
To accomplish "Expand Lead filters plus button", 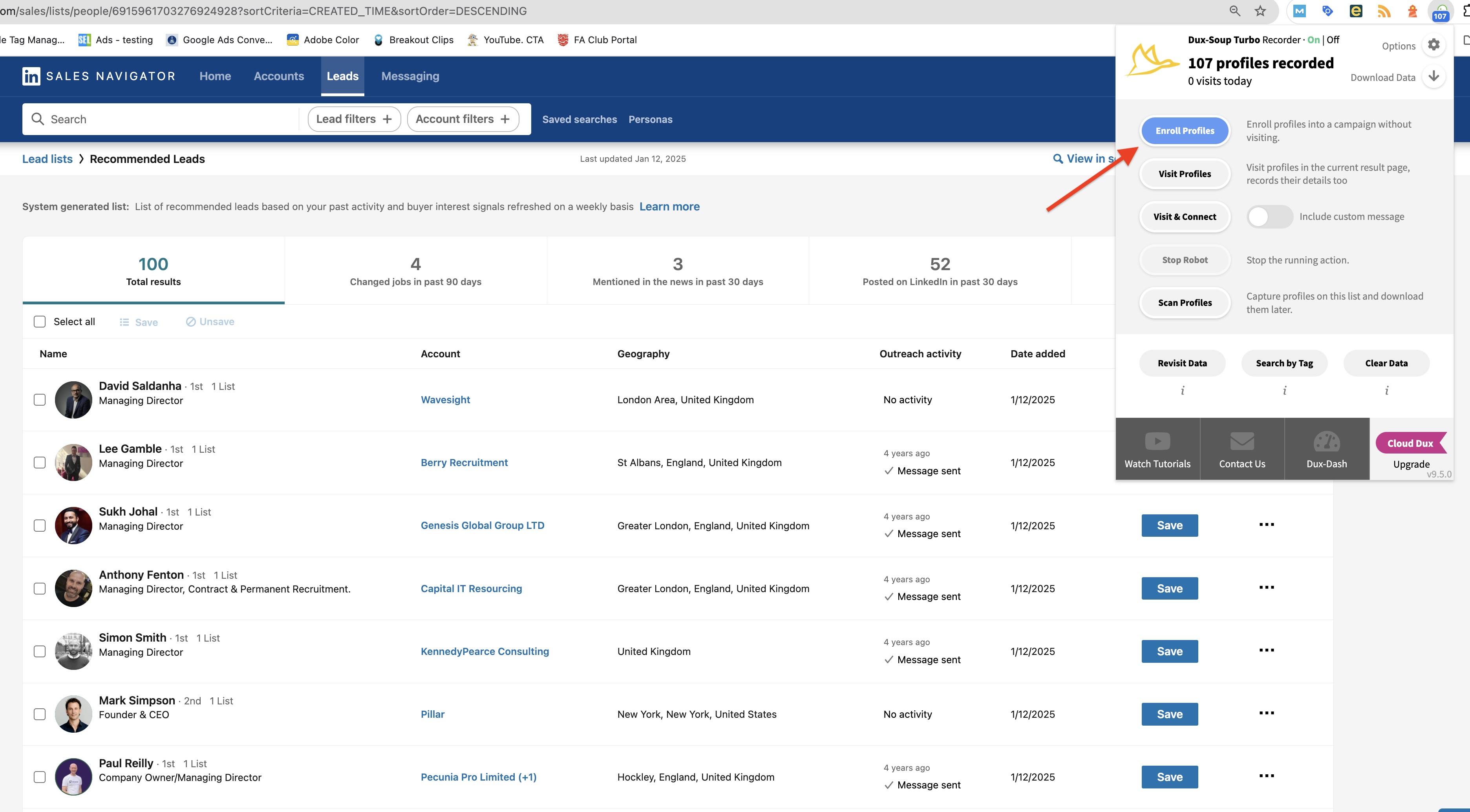I will click(x=387, y=119).
